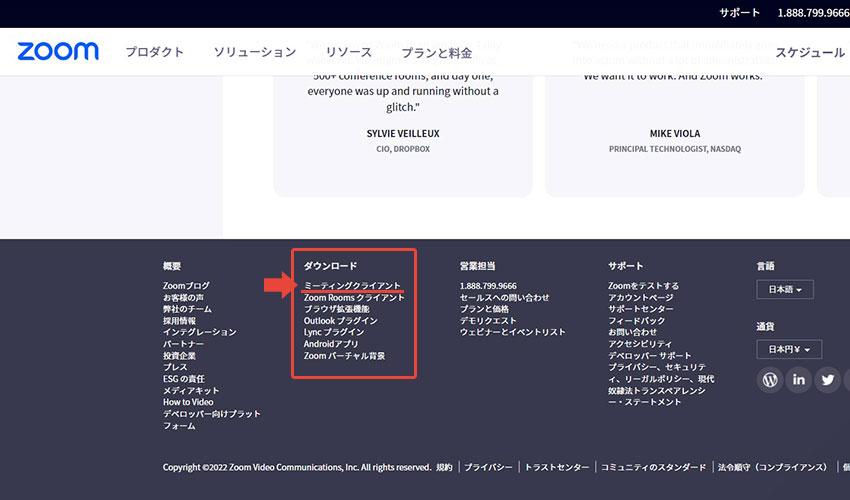Expand the 日本語 language dropdown
Viewport: 850px width, 500px height.
tap(785, 290)
